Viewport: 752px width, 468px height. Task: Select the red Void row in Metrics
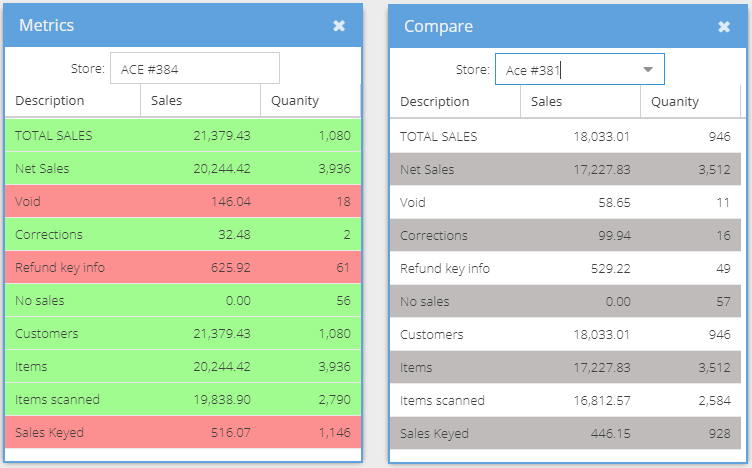pyautogui.click(x=183, y=201)
